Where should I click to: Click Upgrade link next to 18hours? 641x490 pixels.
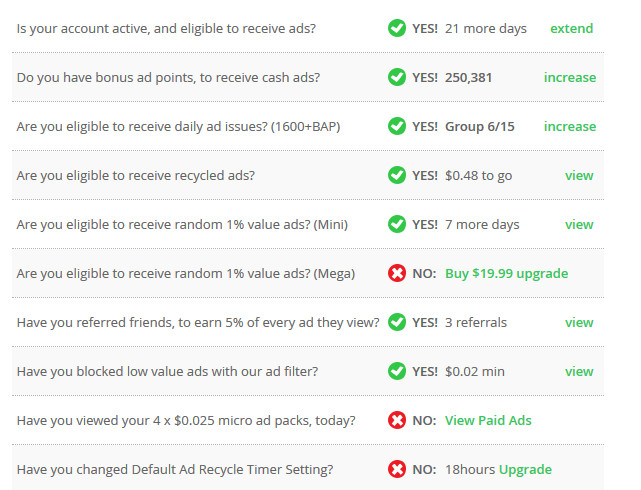525,470
